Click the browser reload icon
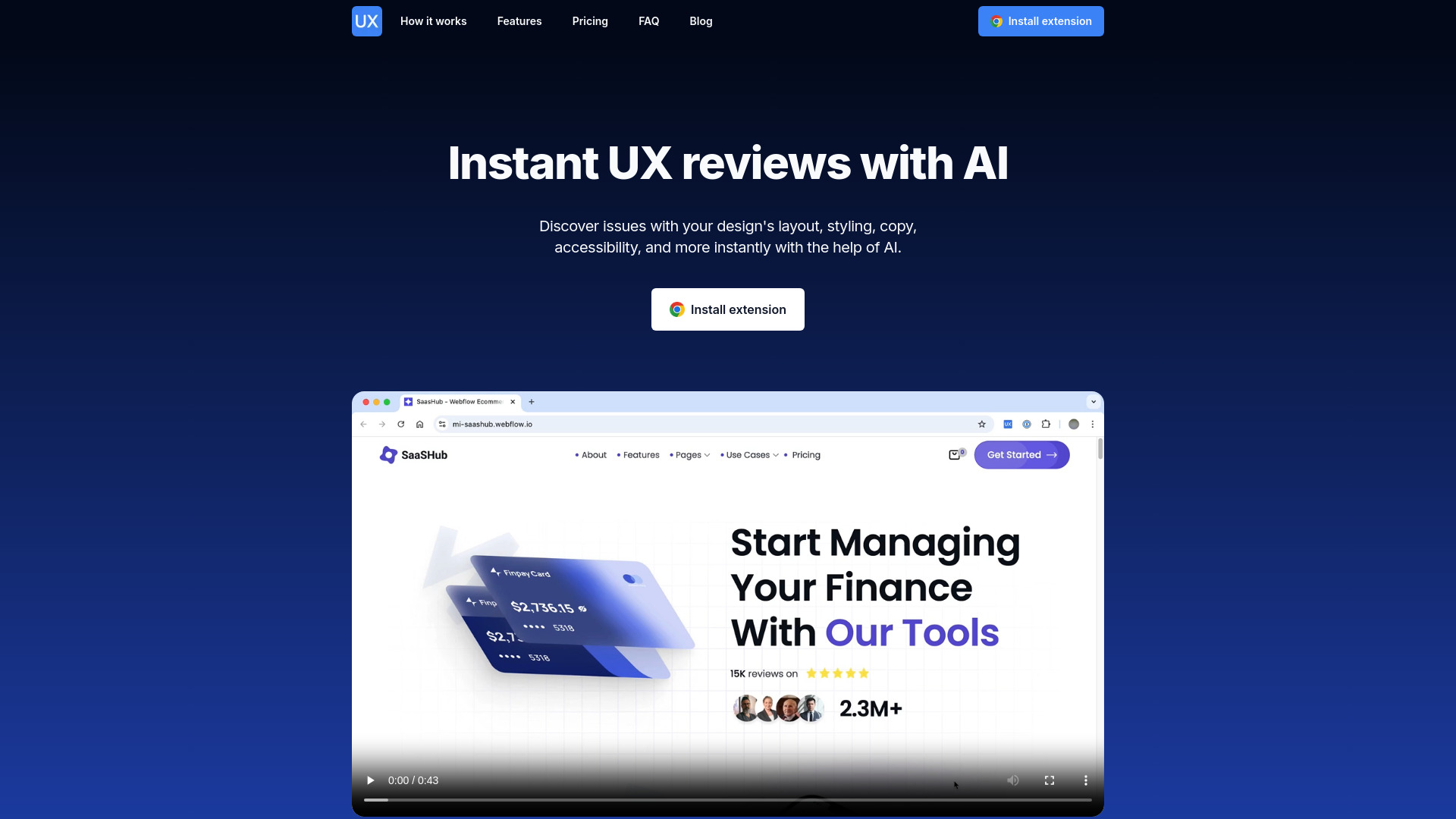 click(x=400, y=424)
